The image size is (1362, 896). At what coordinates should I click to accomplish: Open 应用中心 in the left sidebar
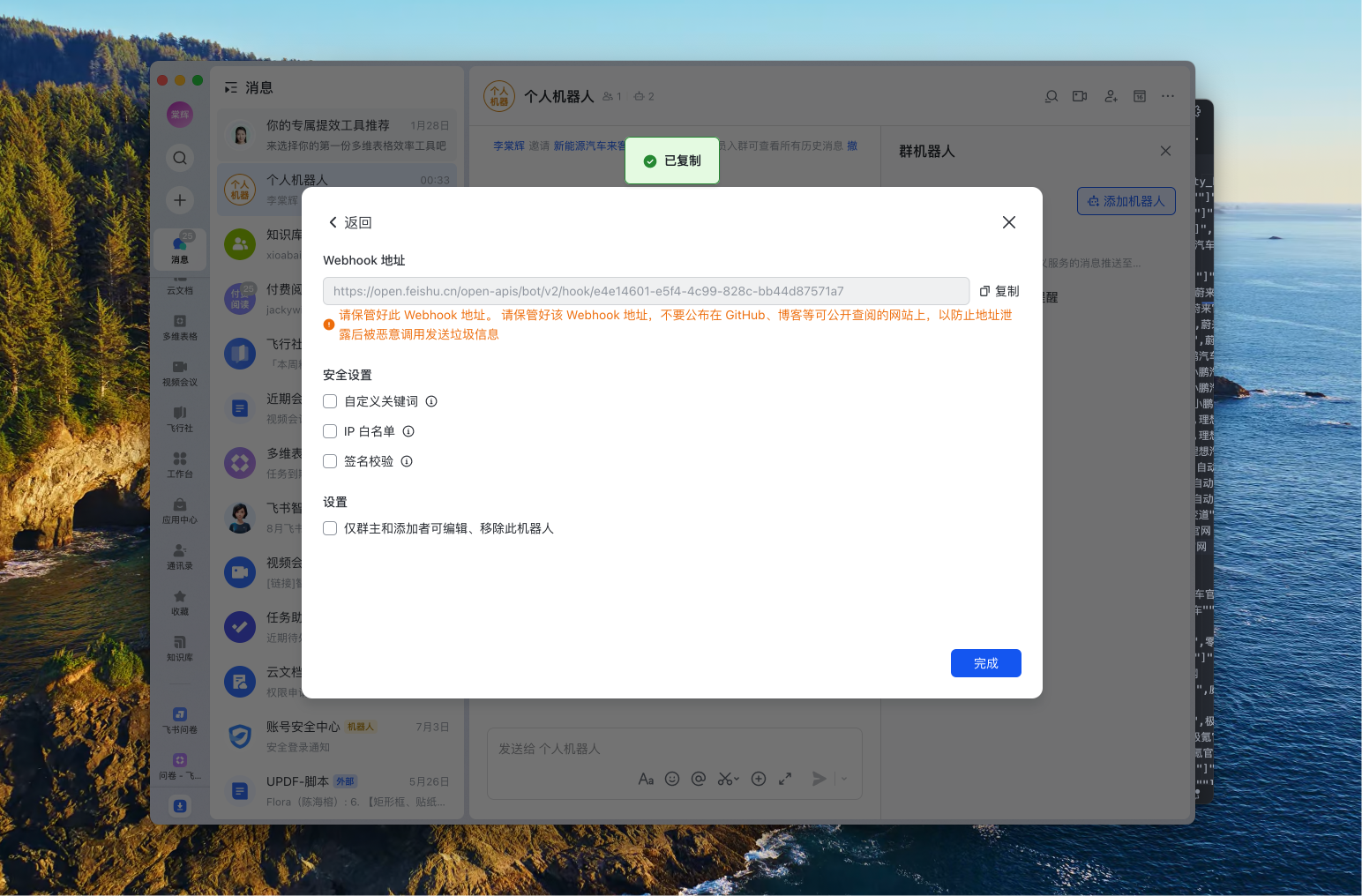(x=180, y=511)
